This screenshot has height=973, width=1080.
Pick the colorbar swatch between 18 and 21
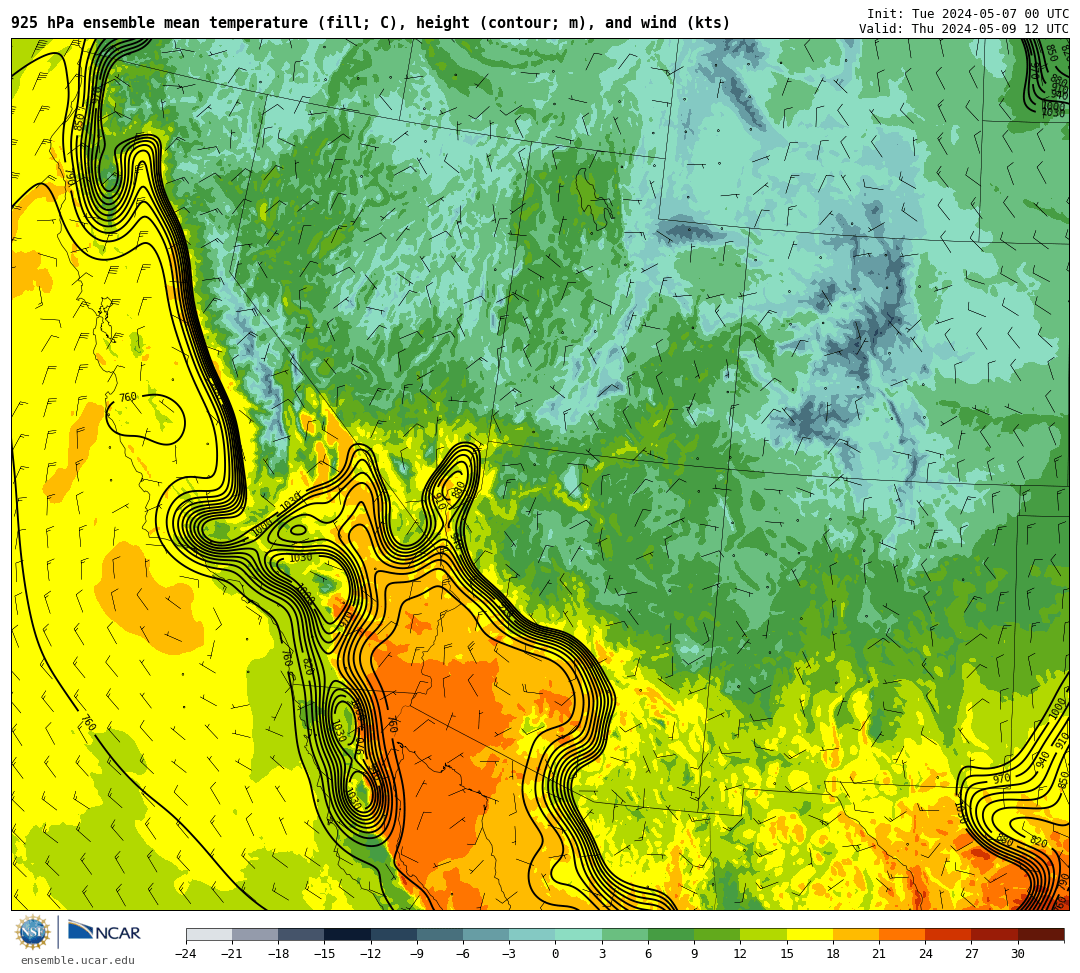(x=855, y=934)
